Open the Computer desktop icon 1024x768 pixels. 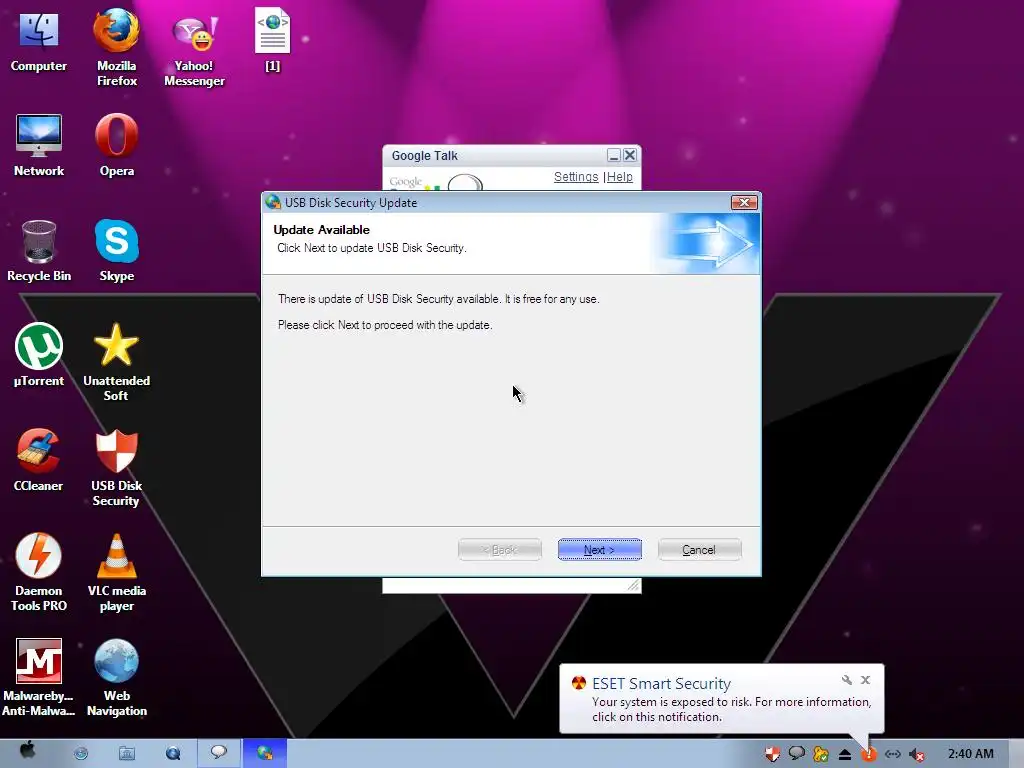(39, 42)
